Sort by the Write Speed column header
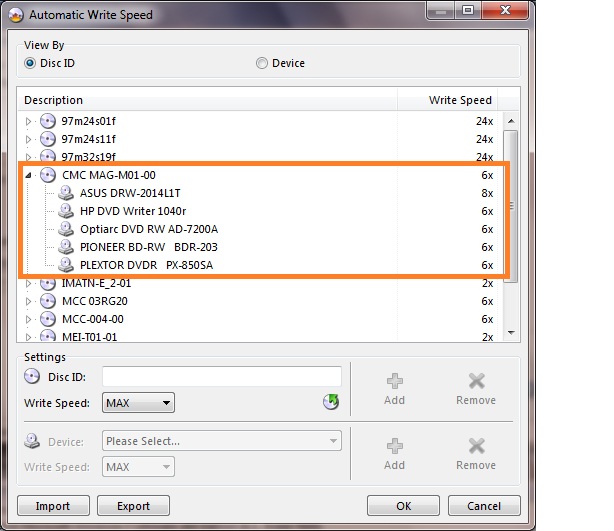Viewport: 614px width, 531px height. coord(447,100)
